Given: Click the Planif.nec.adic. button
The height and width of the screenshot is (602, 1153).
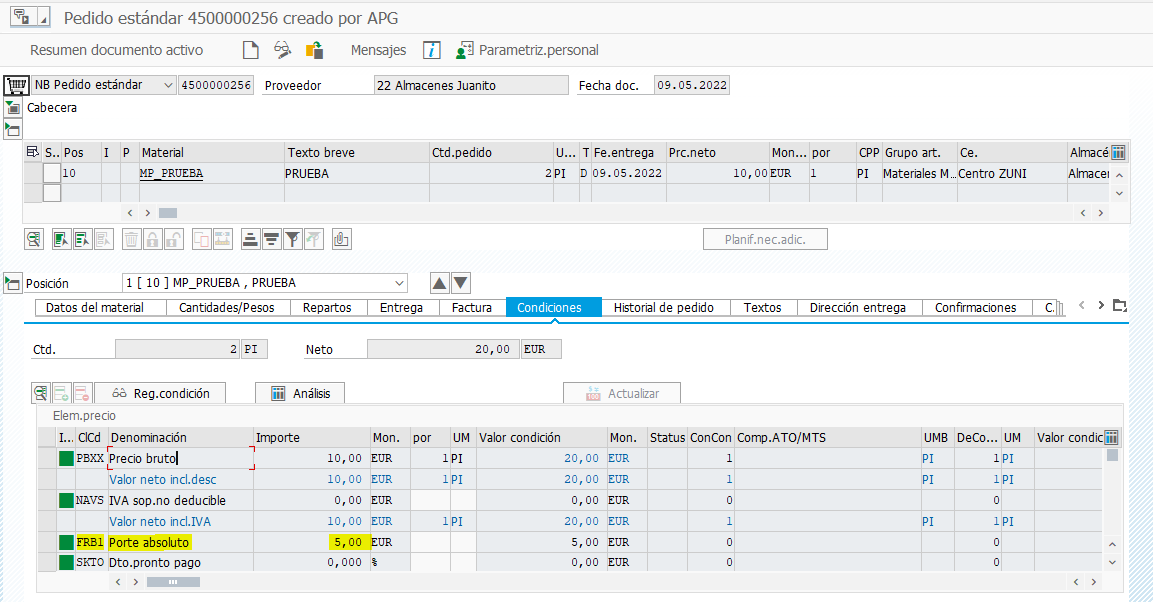Looking at the screenshot, I should (x=765, y=239).
